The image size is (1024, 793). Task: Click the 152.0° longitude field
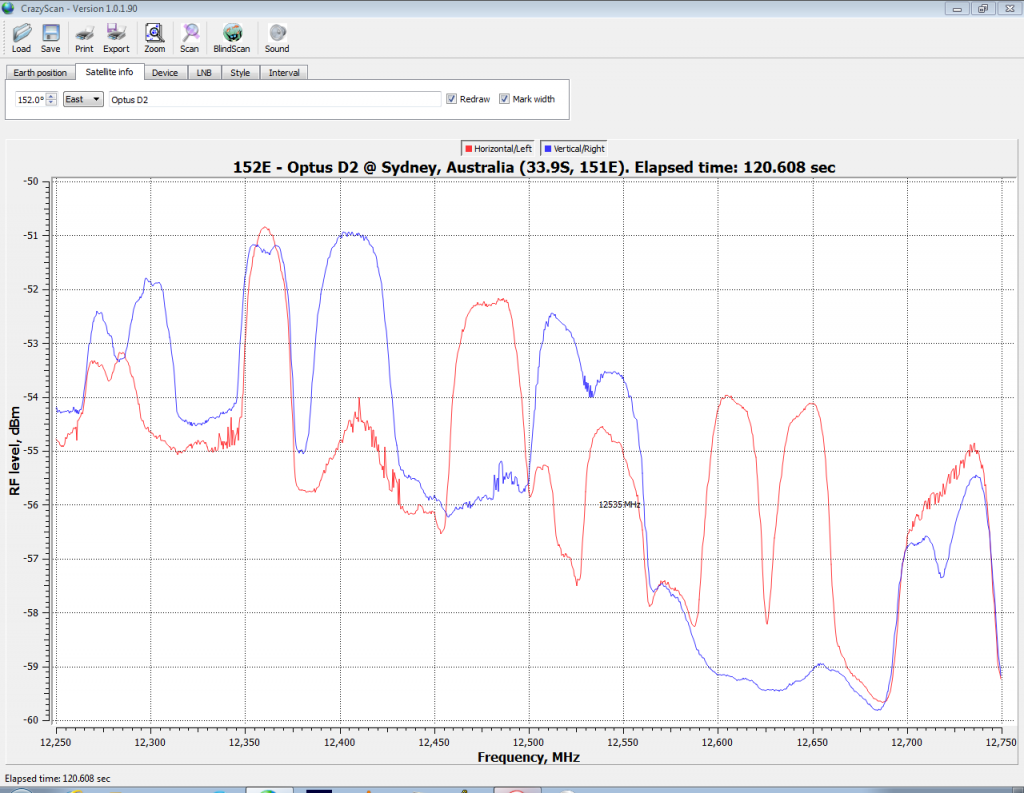pyautogui.click(x=31, y=99)
